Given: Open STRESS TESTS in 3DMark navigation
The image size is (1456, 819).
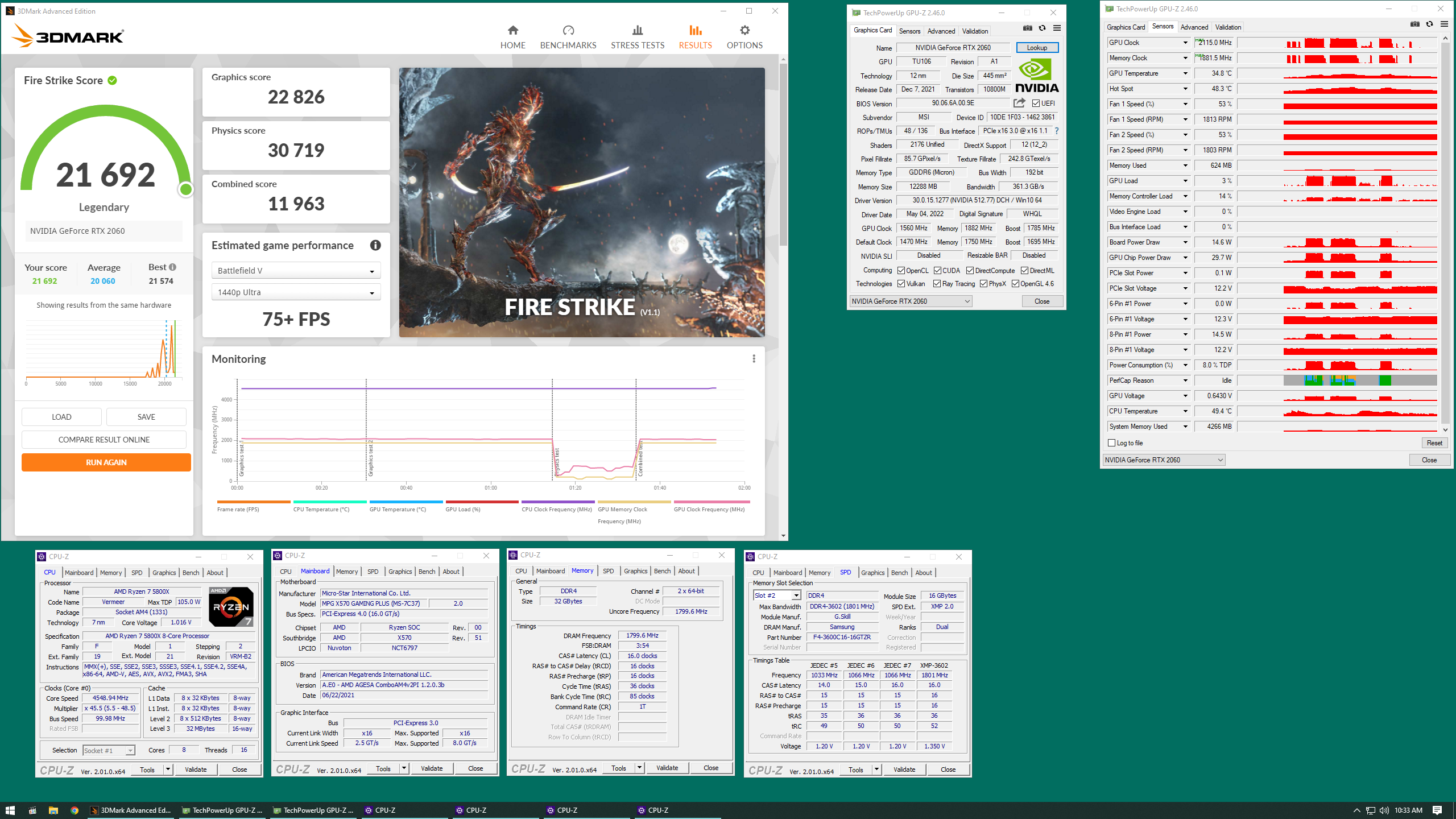Looking at the screenshot, I should [x=638, y=38].
